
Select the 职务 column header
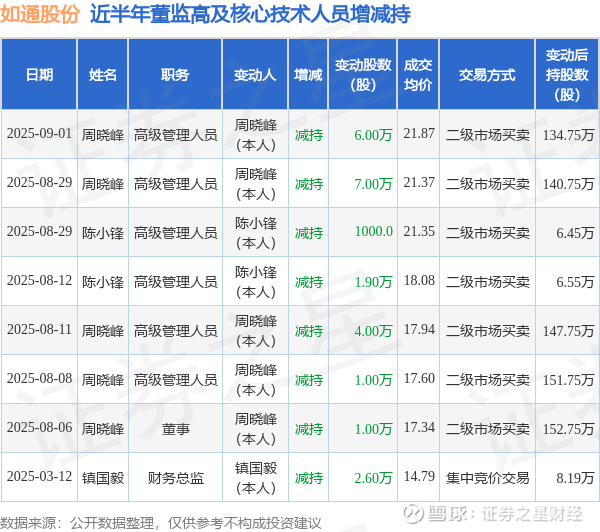(x=175, y=74)
